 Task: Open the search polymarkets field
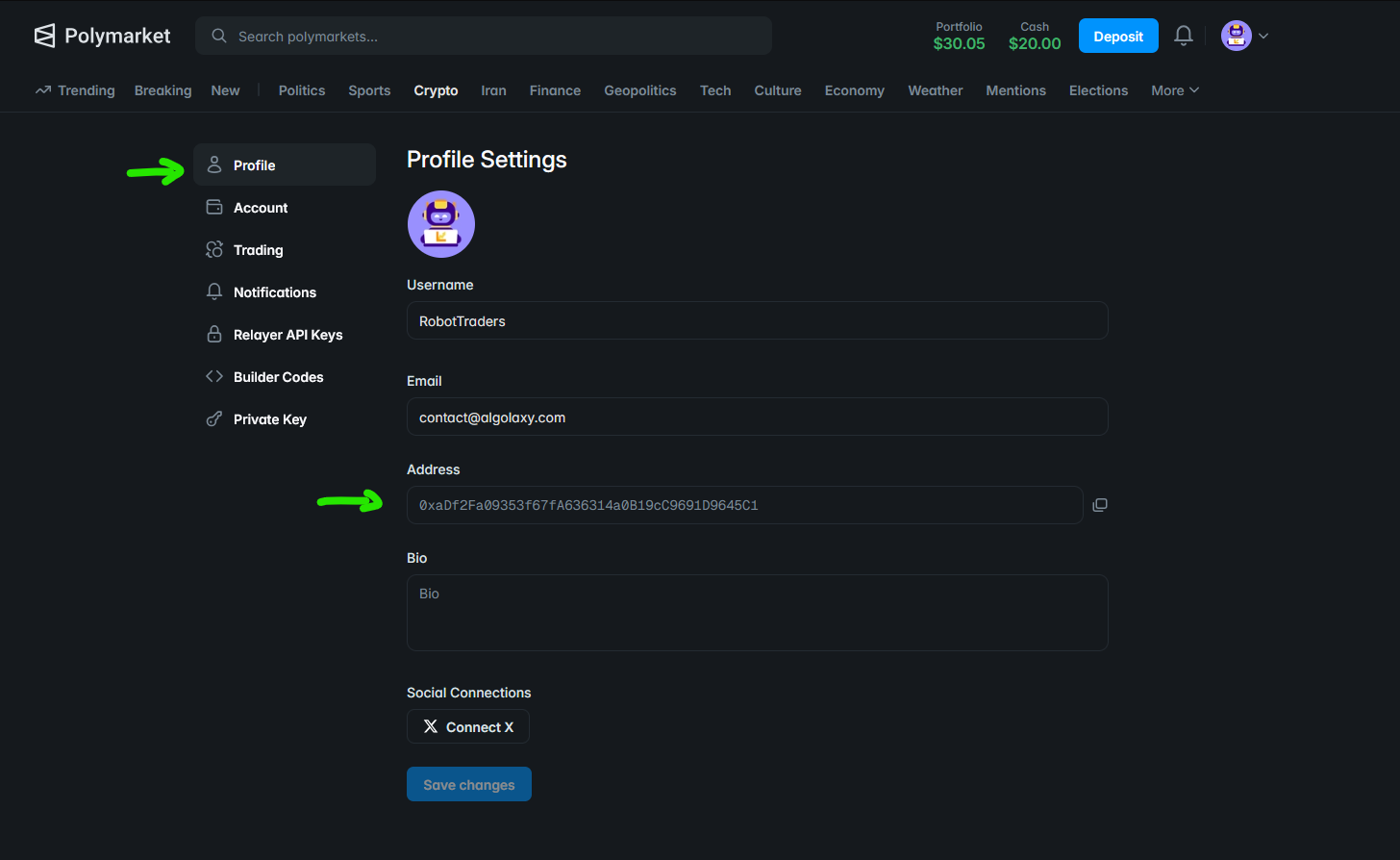(484, 35)
